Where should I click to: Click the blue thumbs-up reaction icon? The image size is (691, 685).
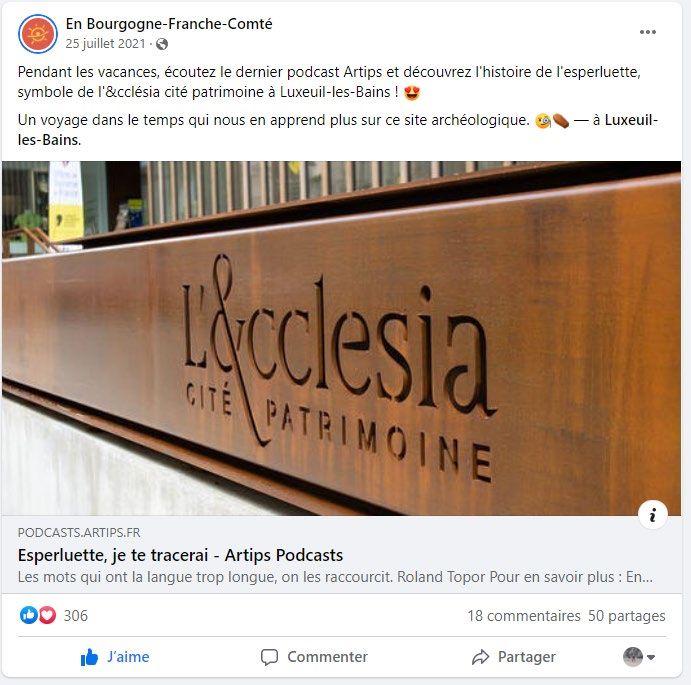tap(29, 615)
